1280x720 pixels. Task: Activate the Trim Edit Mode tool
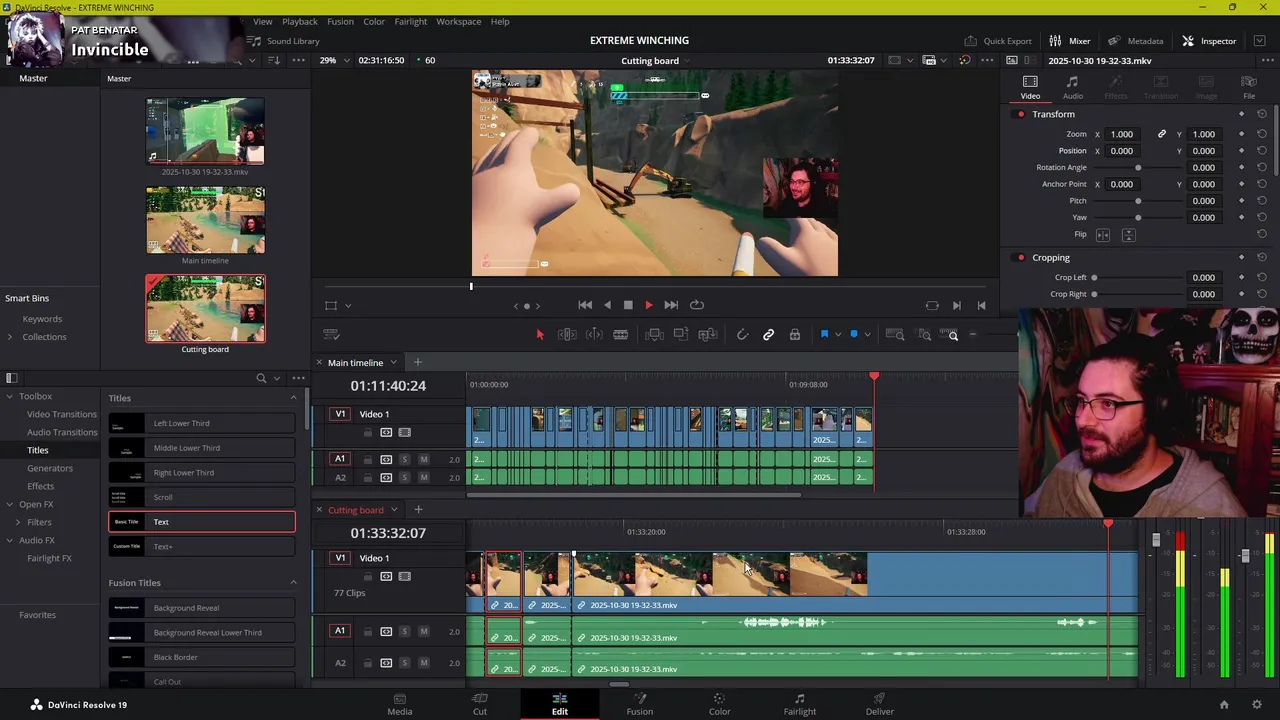point(567,335)
